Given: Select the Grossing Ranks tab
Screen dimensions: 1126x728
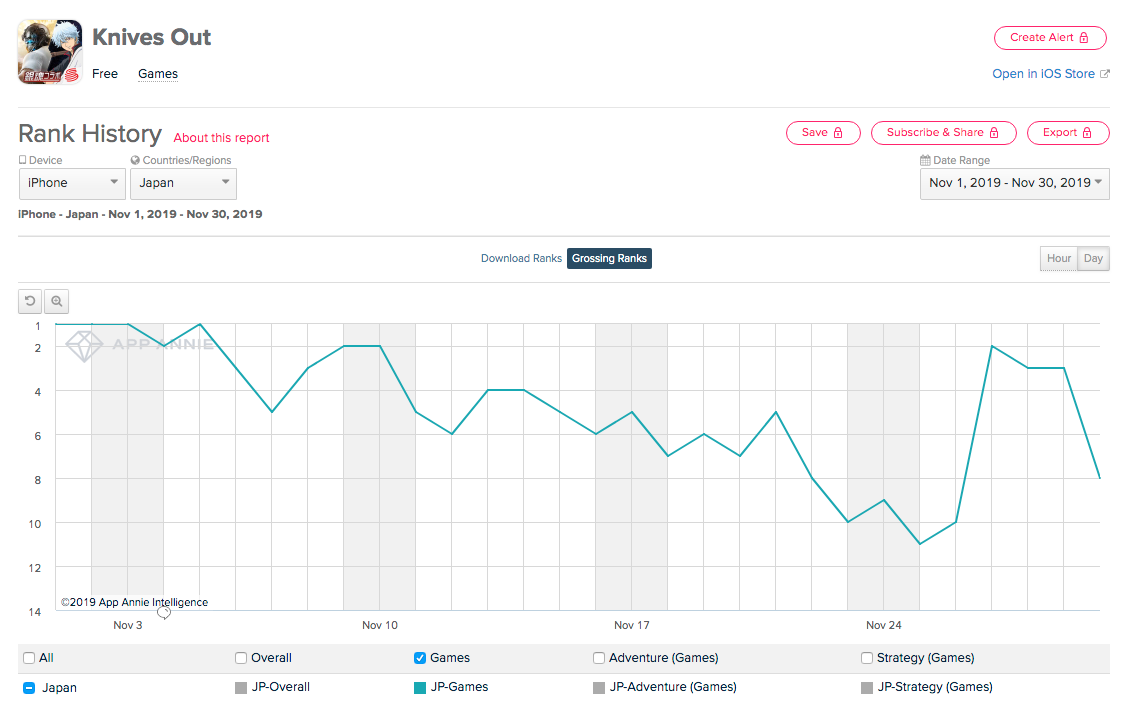Looking at the screenshot, I should coord(609,258).
